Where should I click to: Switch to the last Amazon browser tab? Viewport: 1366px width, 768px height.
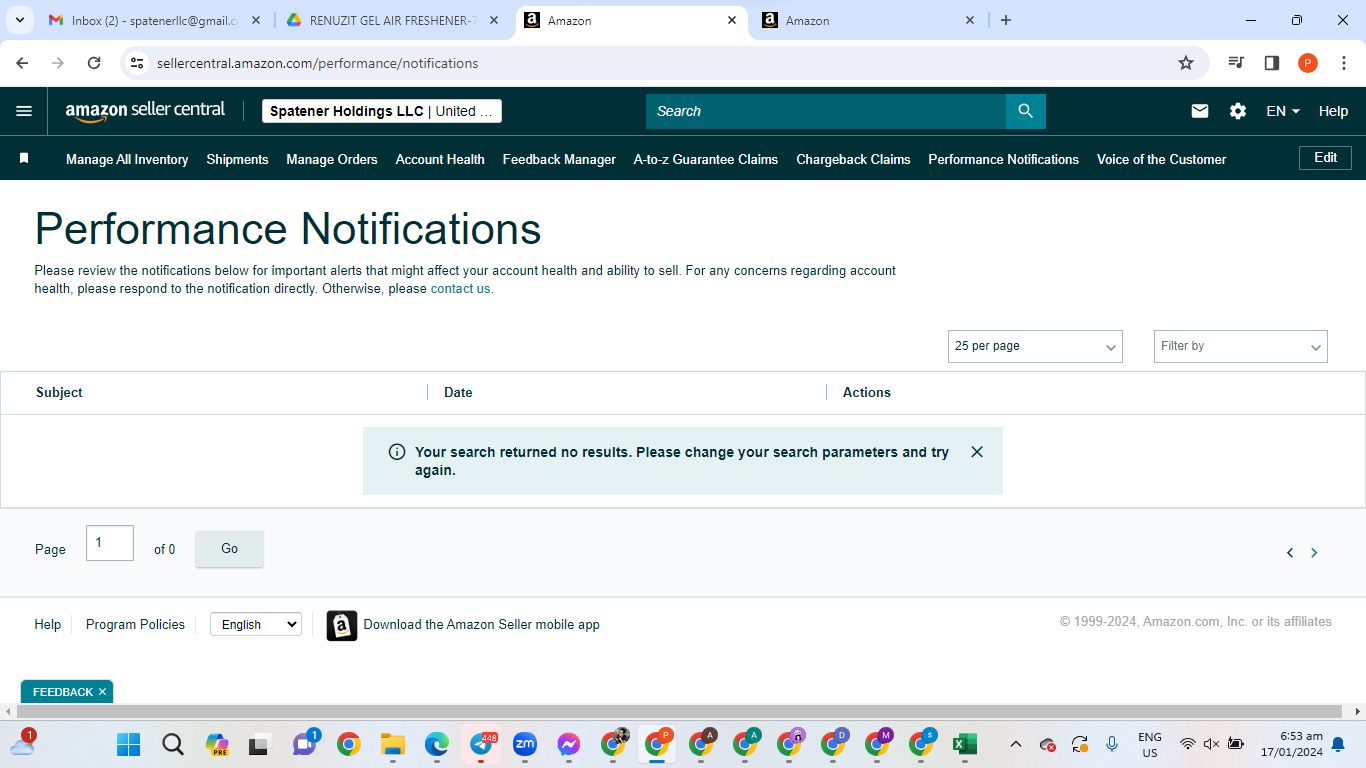point(868,20)
